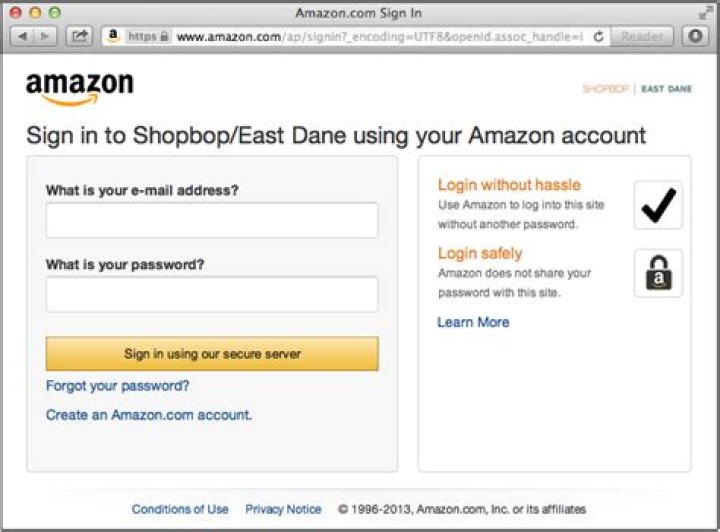Click the black checkmark icon
Image resolution: width=720 pixels, height=532 pixels.
658,205
